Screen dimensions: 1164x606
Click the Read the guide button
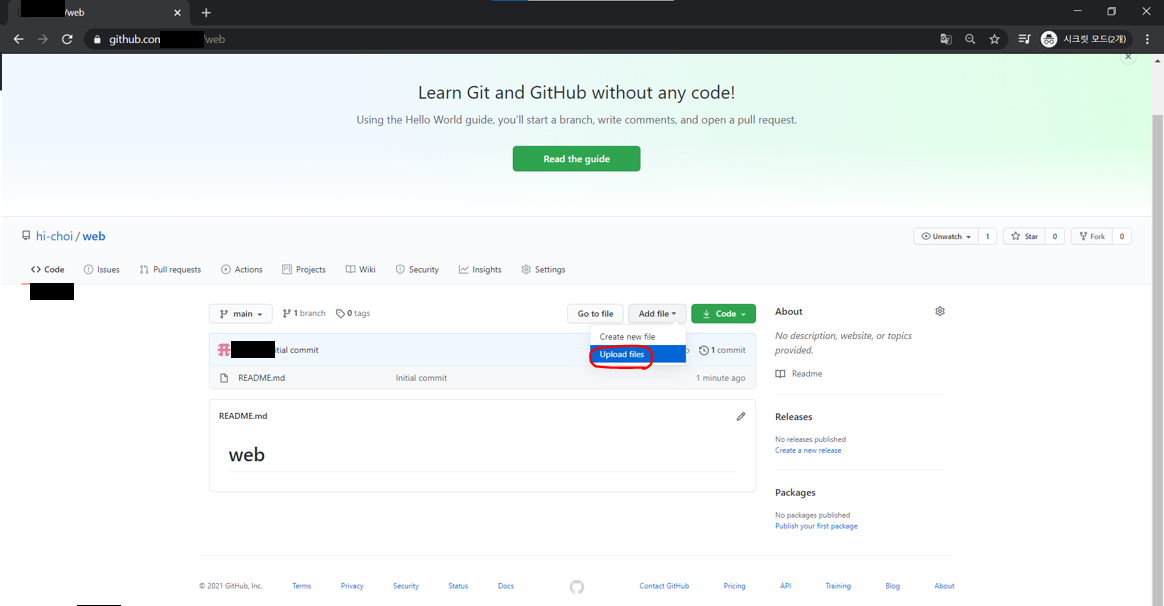coord(576,159)
